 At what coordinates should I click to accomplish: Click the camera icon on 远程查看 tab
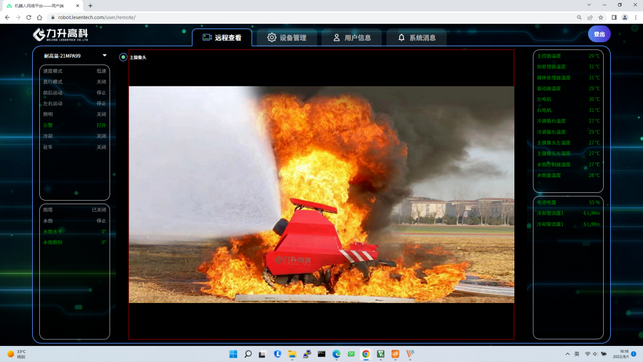coord(207,37)
